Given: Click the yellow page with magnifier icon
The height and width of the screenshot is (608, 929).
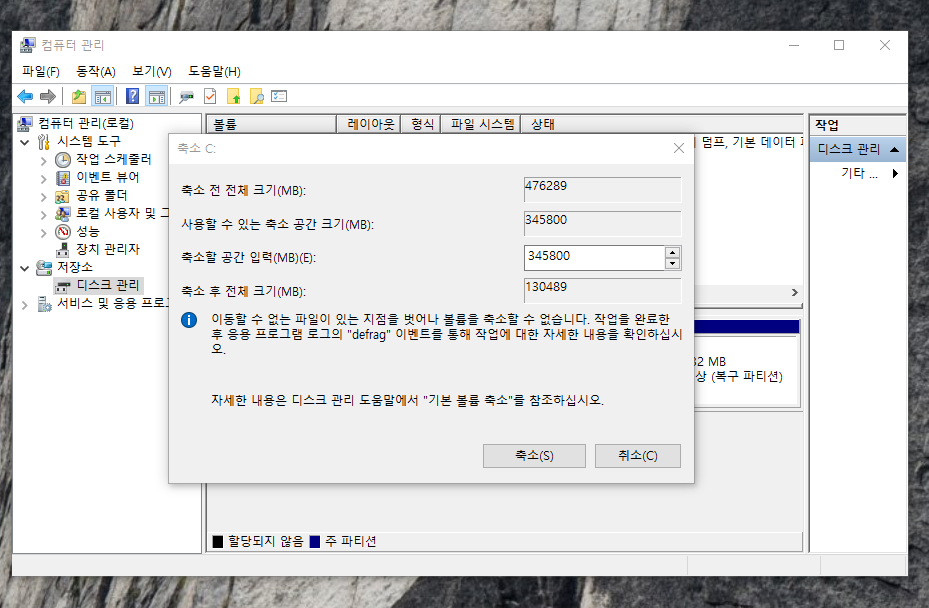Looking at the screenshot, I should click(x=257, y=96).
